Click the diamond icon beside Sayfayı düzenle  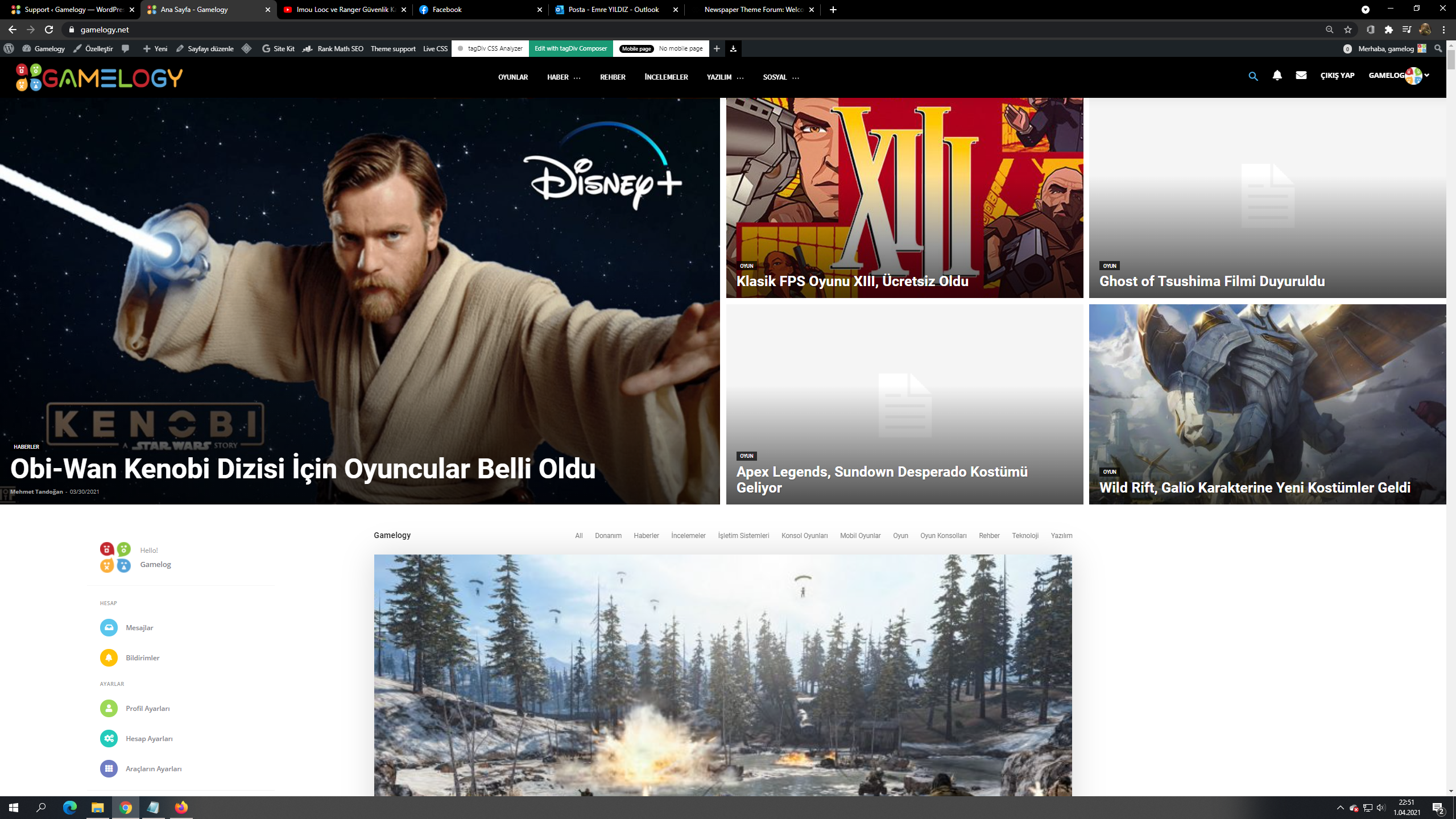pyautogui.click(x=247, y=49)
